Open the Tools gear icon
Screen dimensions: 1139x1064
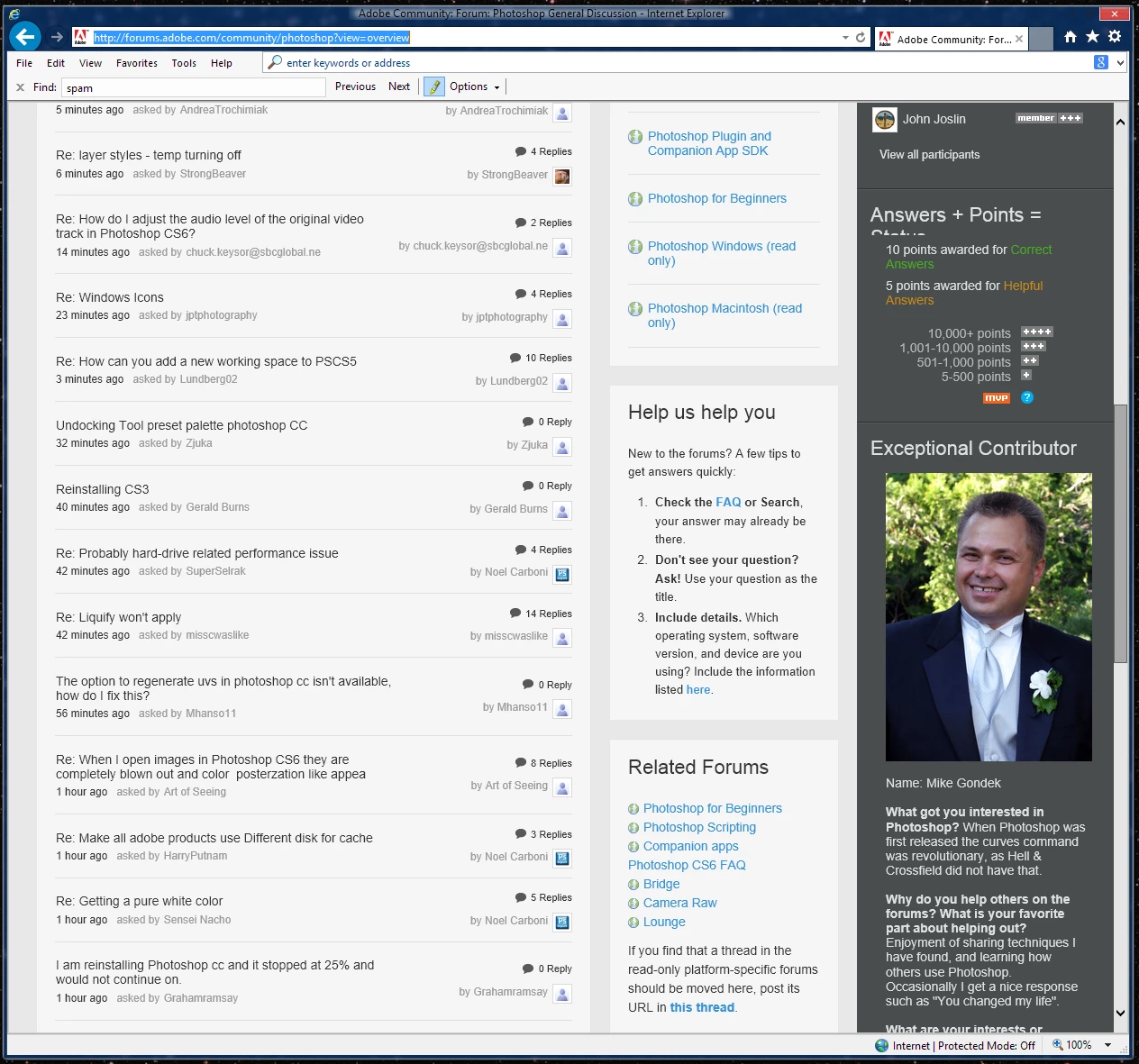pyautogui.click(x=1115, y=37)
